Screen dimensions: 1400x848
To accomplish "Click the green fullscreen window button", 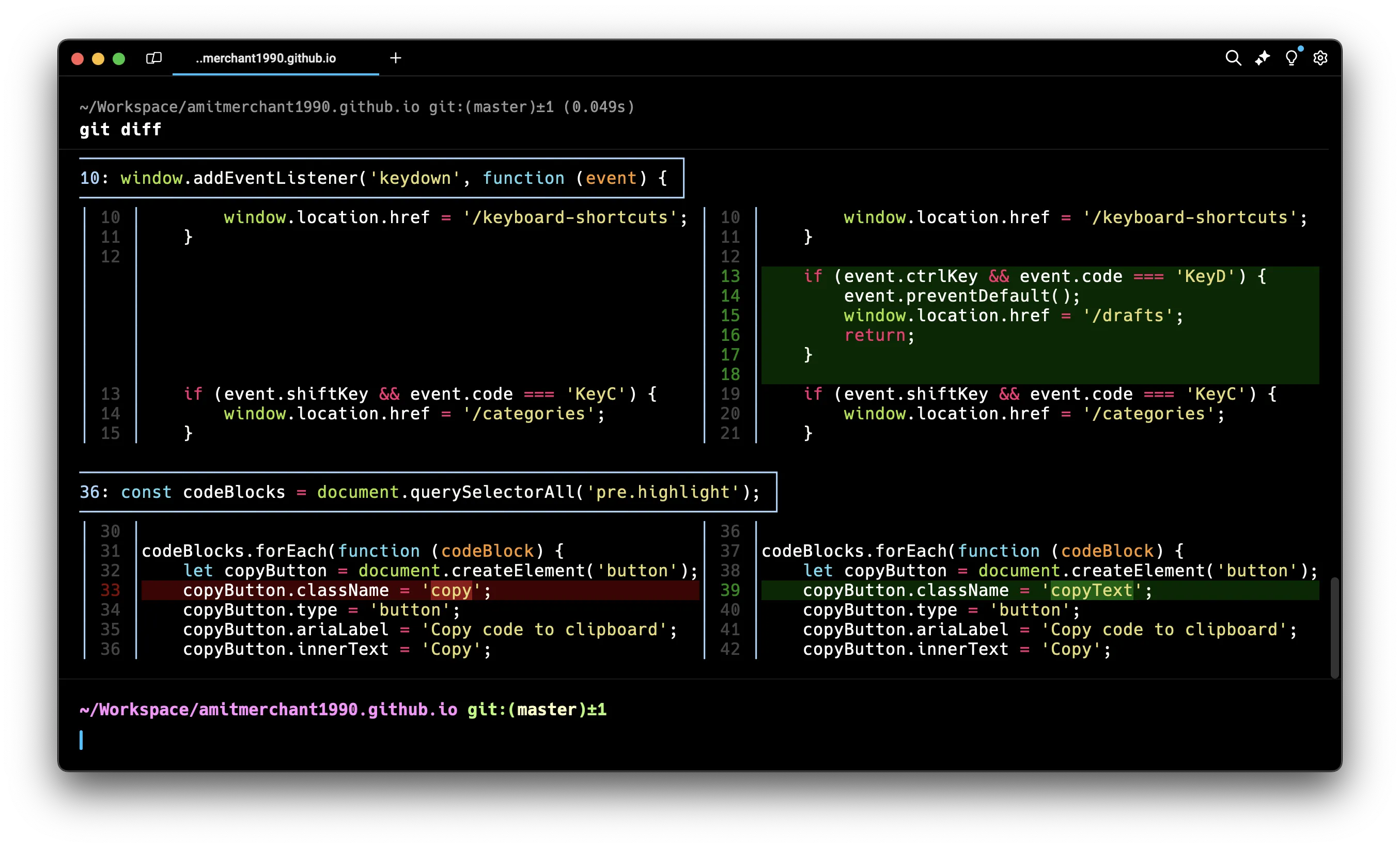I will [x=119, y=58].
